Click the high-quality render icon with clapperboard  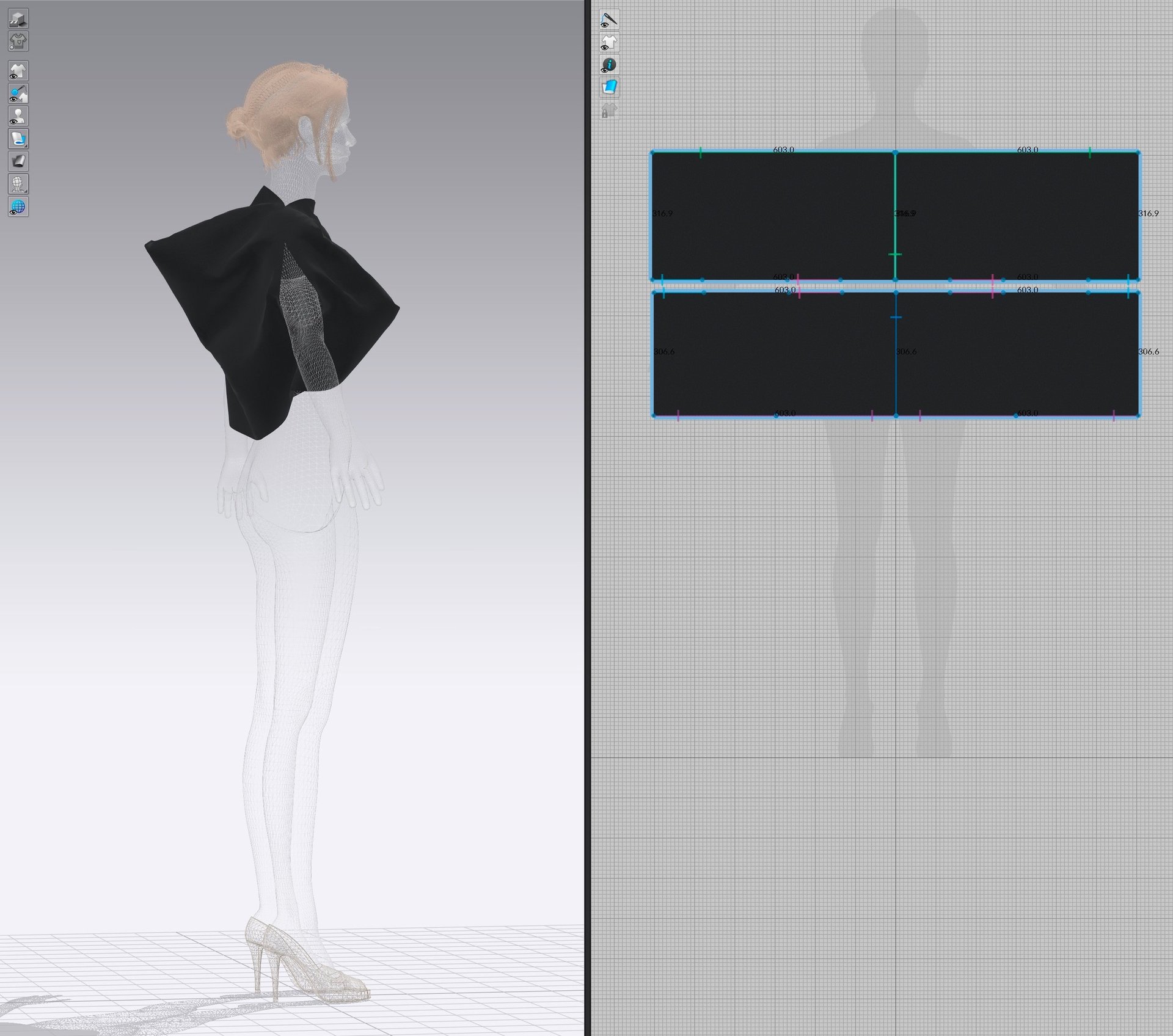18,19
